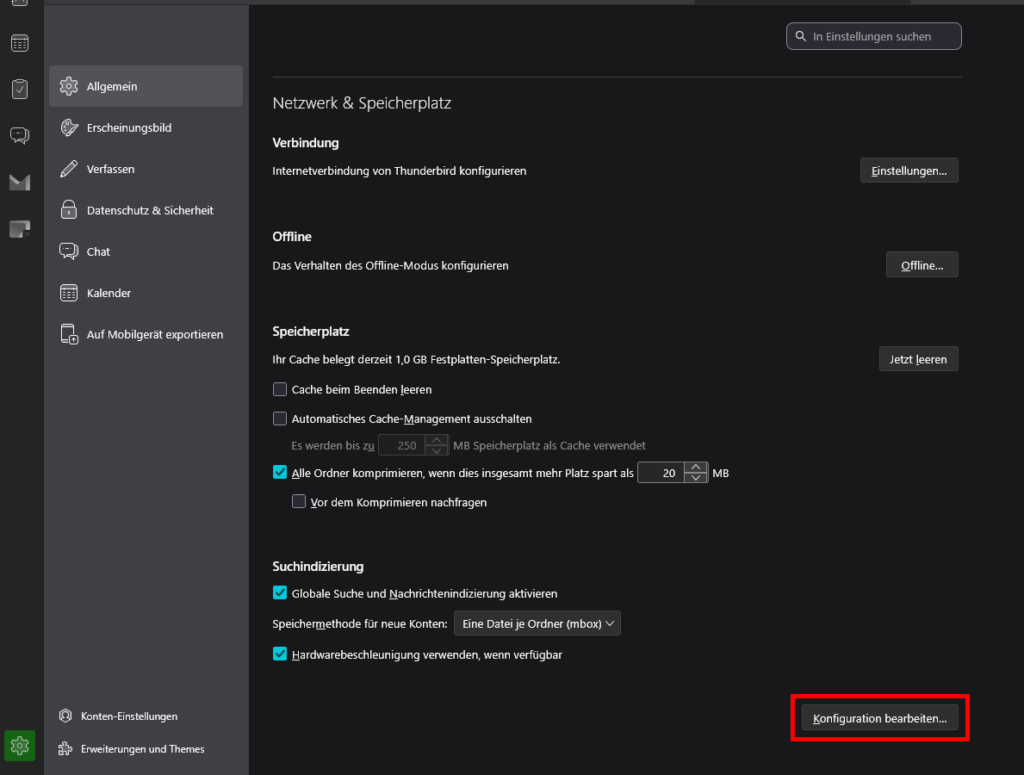Open the Kalender settings section
Viewport: 1024px width, 775px height.
[x=108, y=293]
